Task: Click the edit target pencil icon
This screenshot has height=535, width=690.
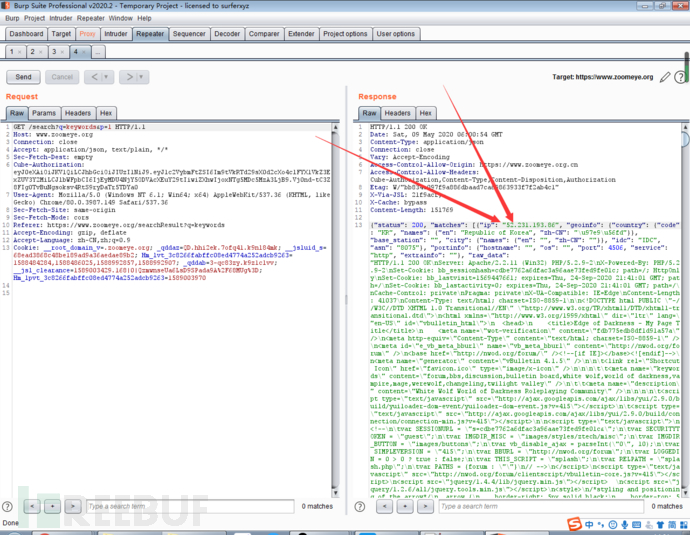Action: click(665, 77)
